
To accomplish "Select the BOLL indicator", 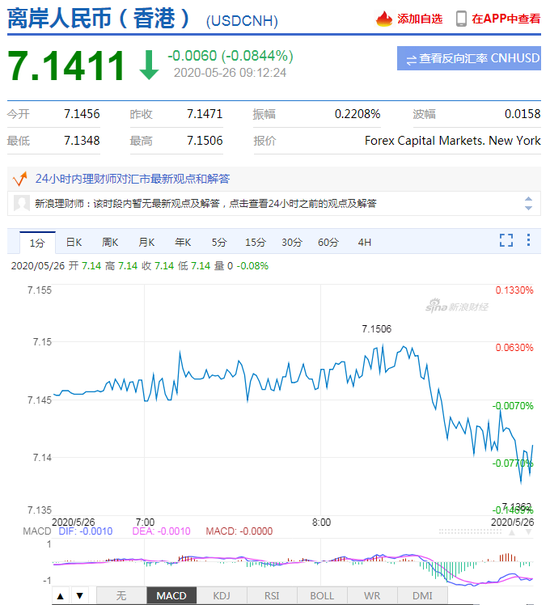I will (x=322, y=596).
